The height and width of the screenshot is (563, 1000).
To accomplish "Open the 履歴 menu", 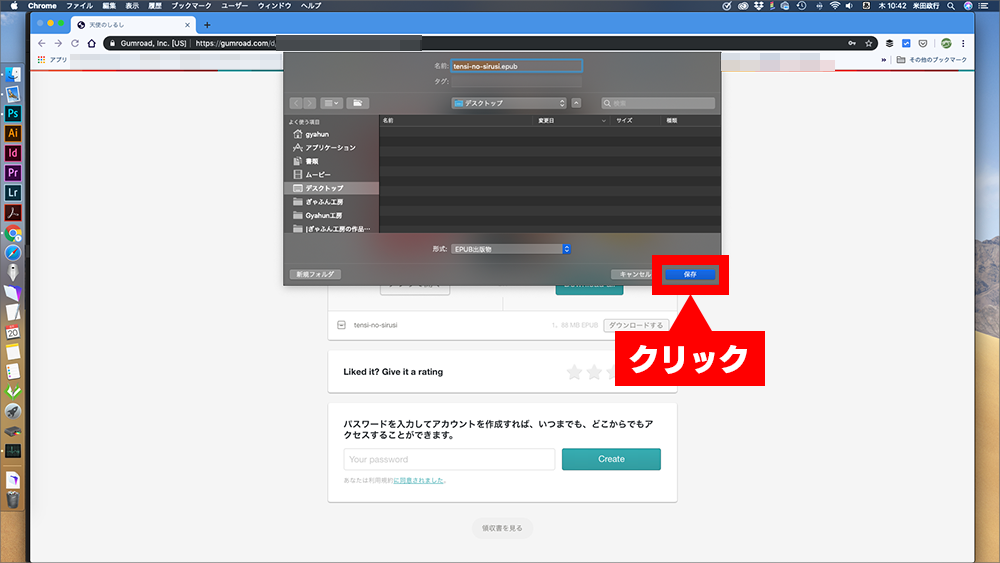I will pyautogui.click(x=155, y=6).
